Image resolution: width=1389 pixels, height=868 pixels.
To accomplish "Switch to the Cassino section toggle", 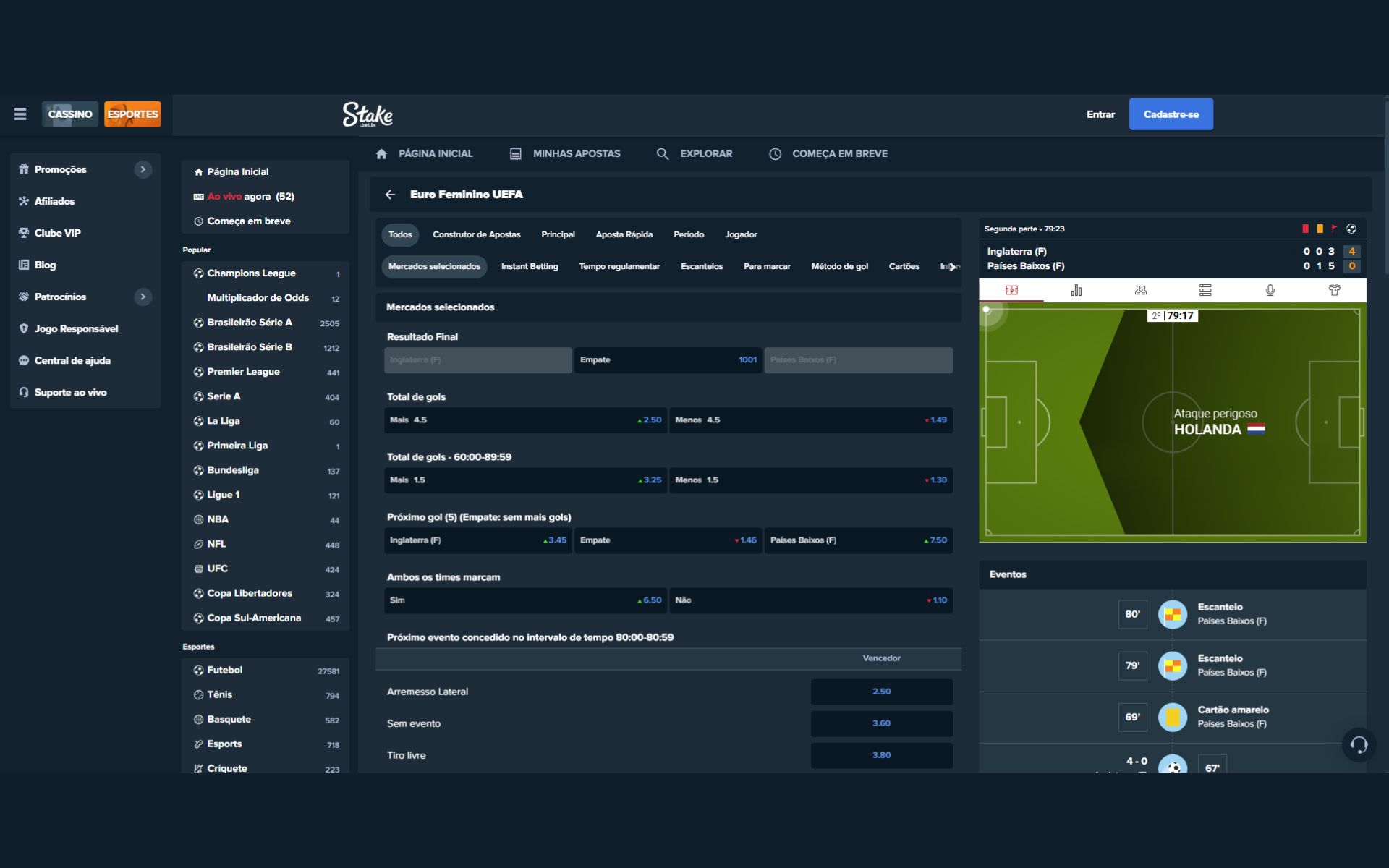I will [x=70, y=114].
